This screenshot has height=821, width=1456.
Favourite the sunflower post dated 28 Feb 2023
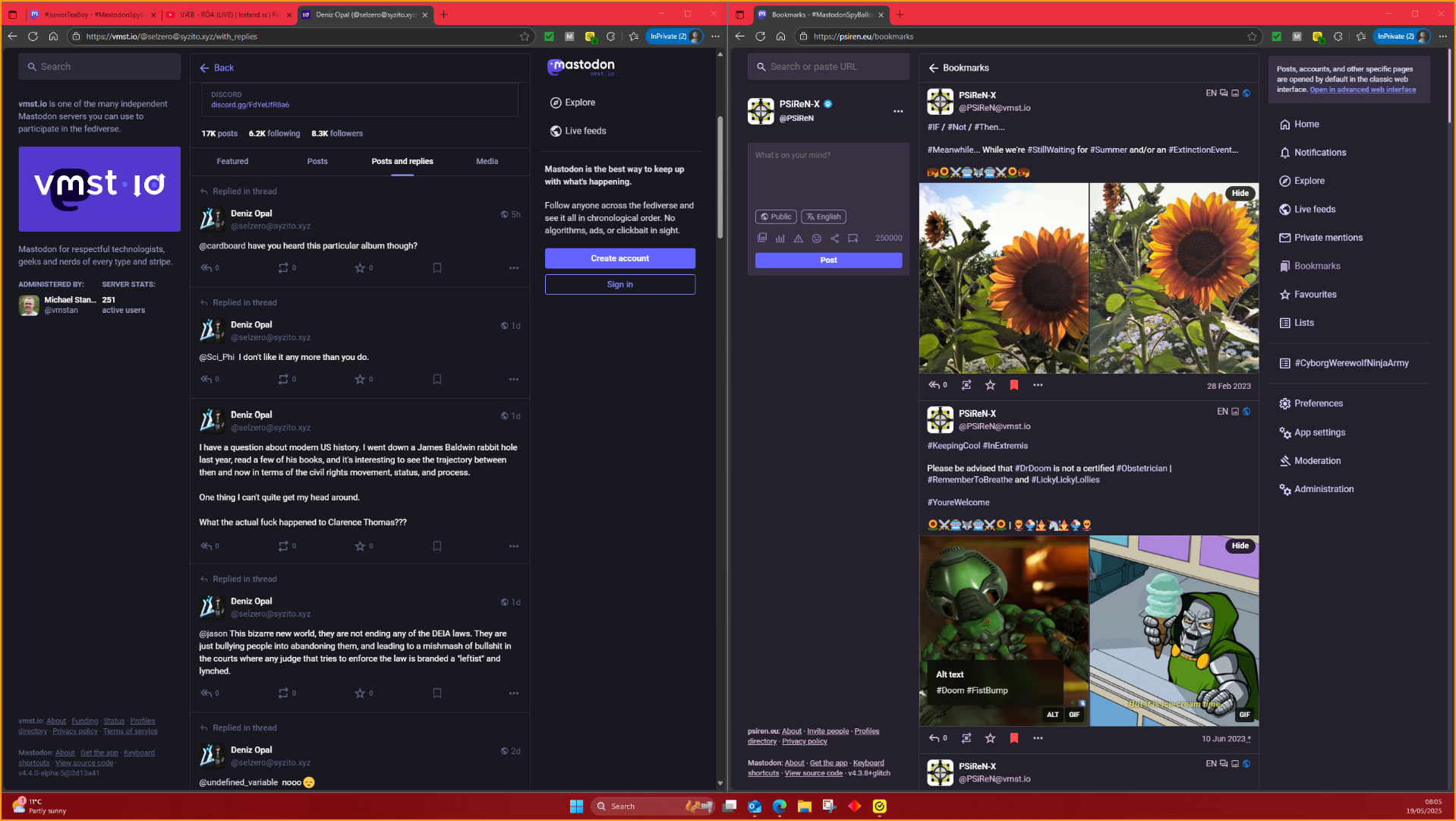[990, 385]
